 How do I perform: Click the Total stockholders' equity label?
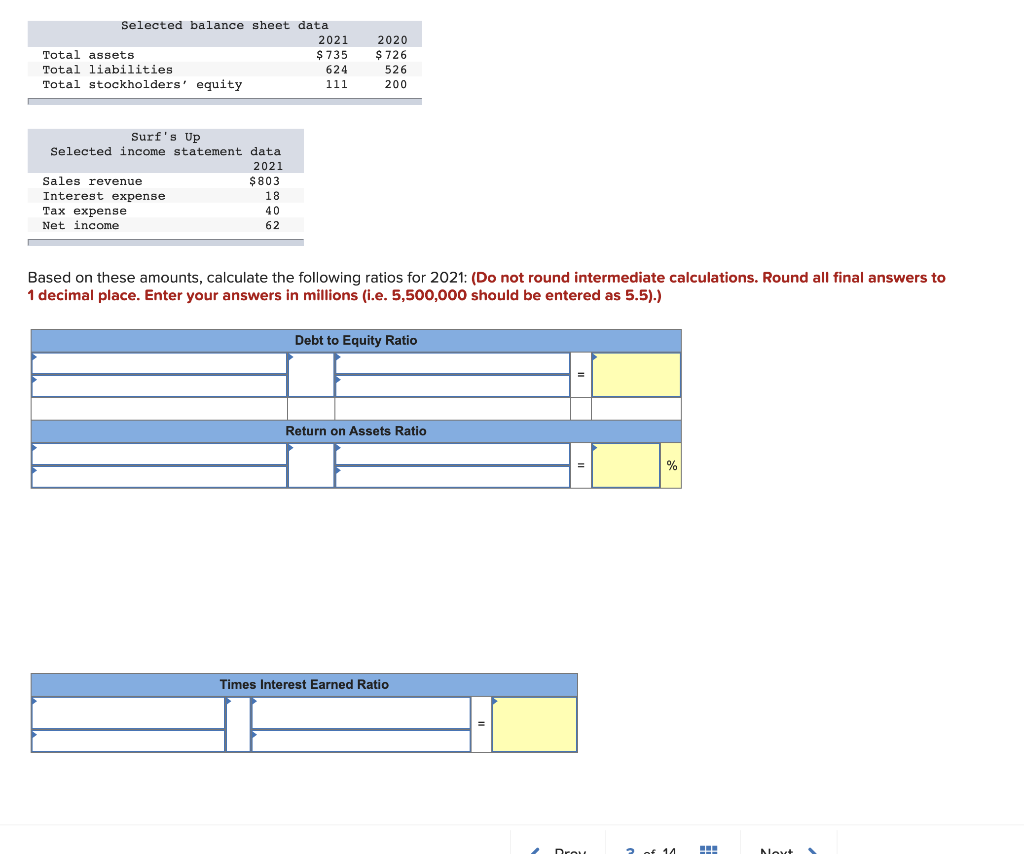pos(142,84)
